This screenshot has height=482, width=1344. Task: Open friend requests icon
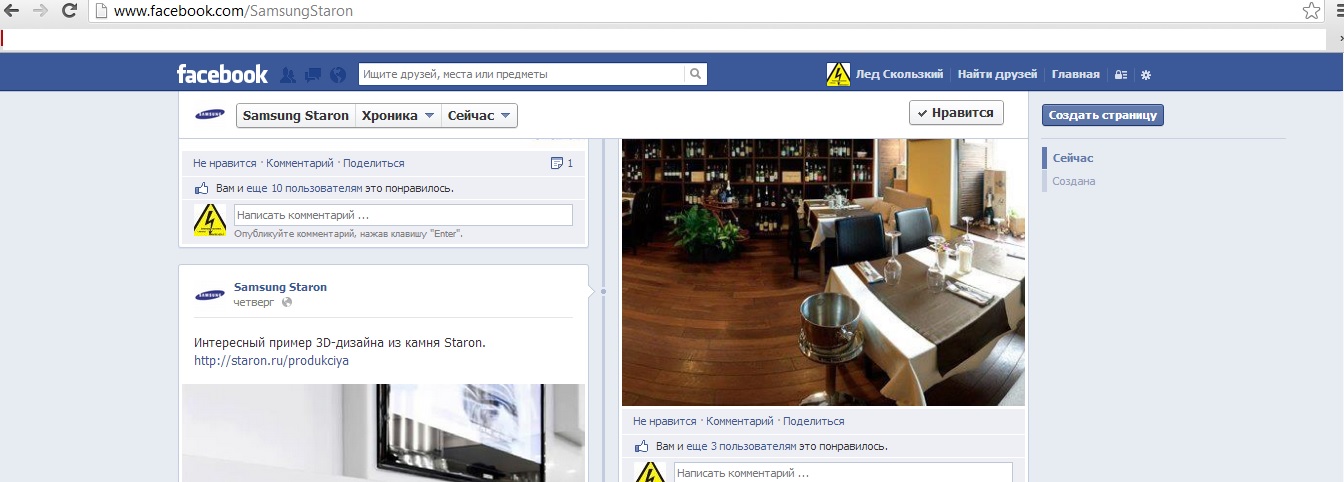tap(288, 75)
